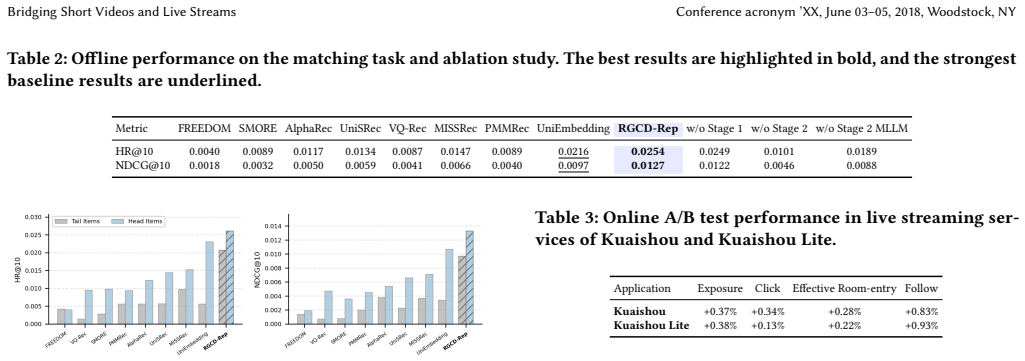
Task: Click the VQ-Rec HR@10 value 0.0087
Action: point(407,152)
